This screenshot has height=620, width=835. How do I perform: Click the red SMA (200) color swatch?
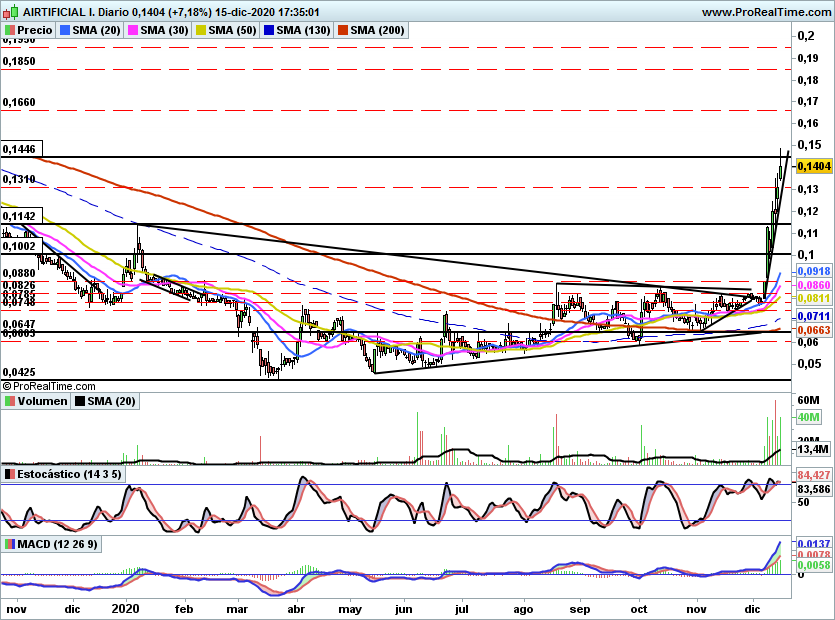click(x=342, y=30)
